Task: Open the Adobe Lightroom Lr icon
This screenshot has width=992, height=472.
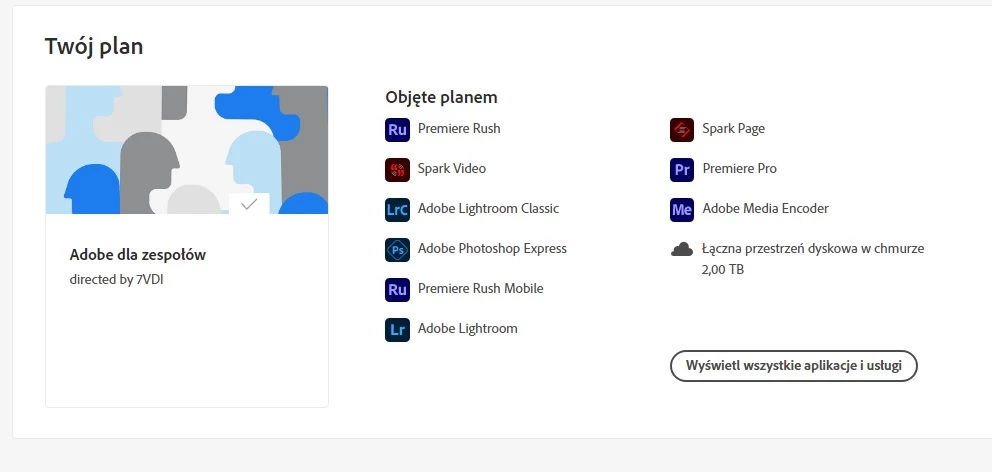Action: click(397, 330)
